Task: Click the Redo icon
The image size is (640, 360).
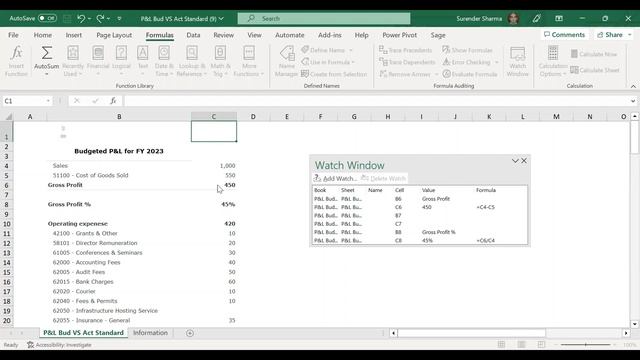Action: tap(100, 18)
